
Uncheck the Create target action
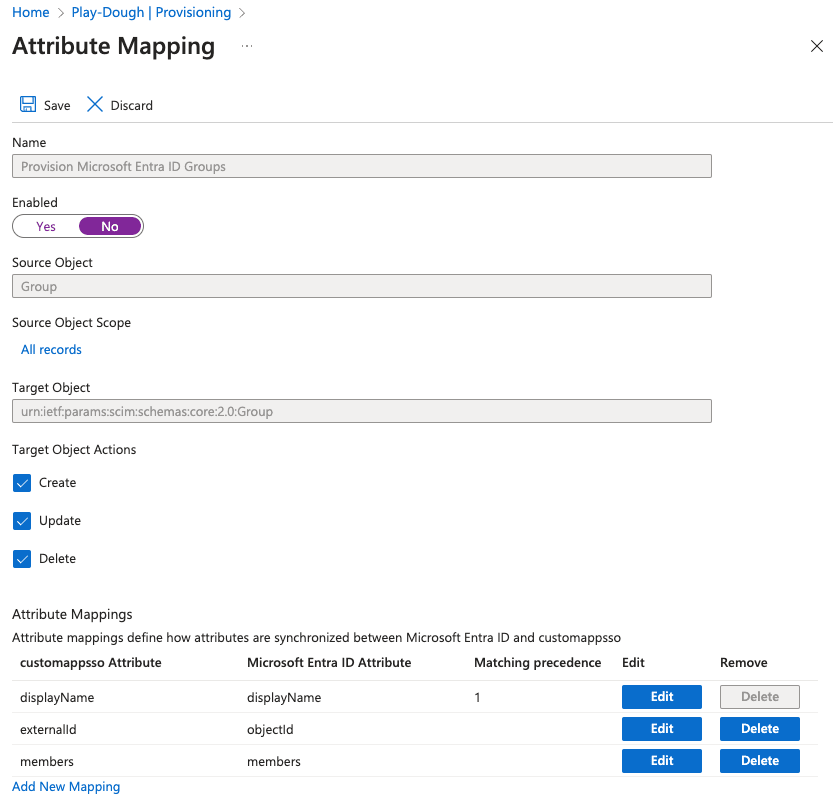21,483
